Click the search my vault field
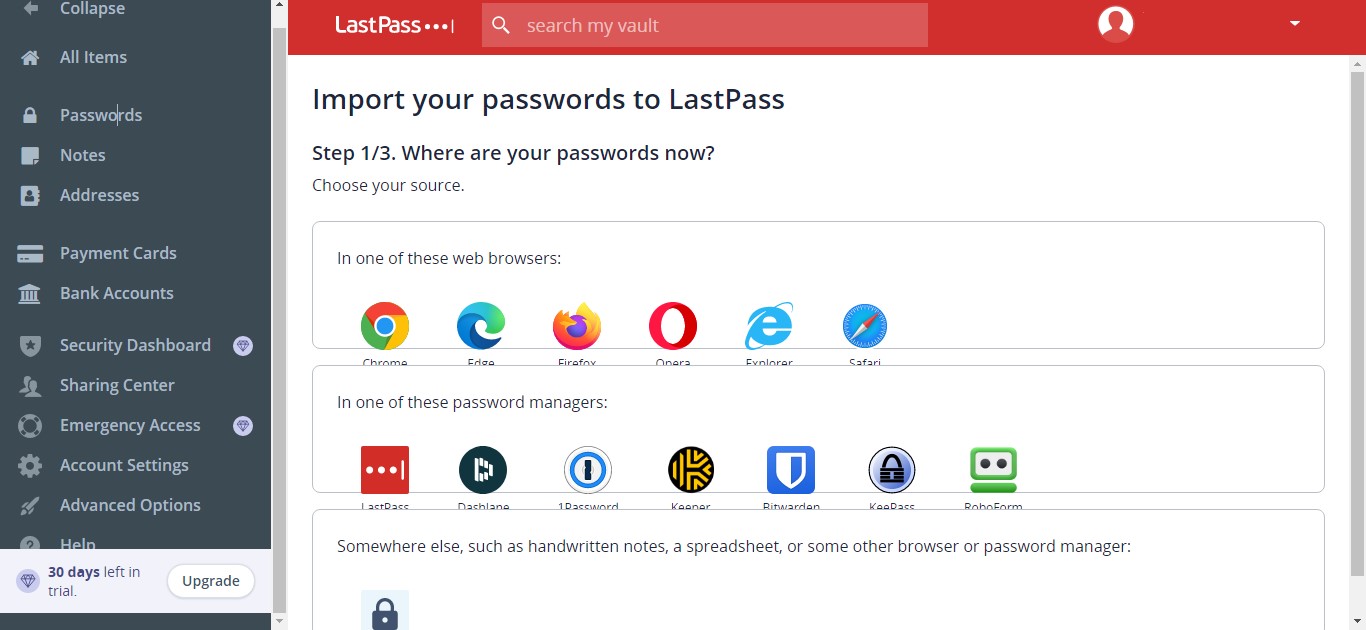The width and height of the screenshot is (1366, 630). 705,25
